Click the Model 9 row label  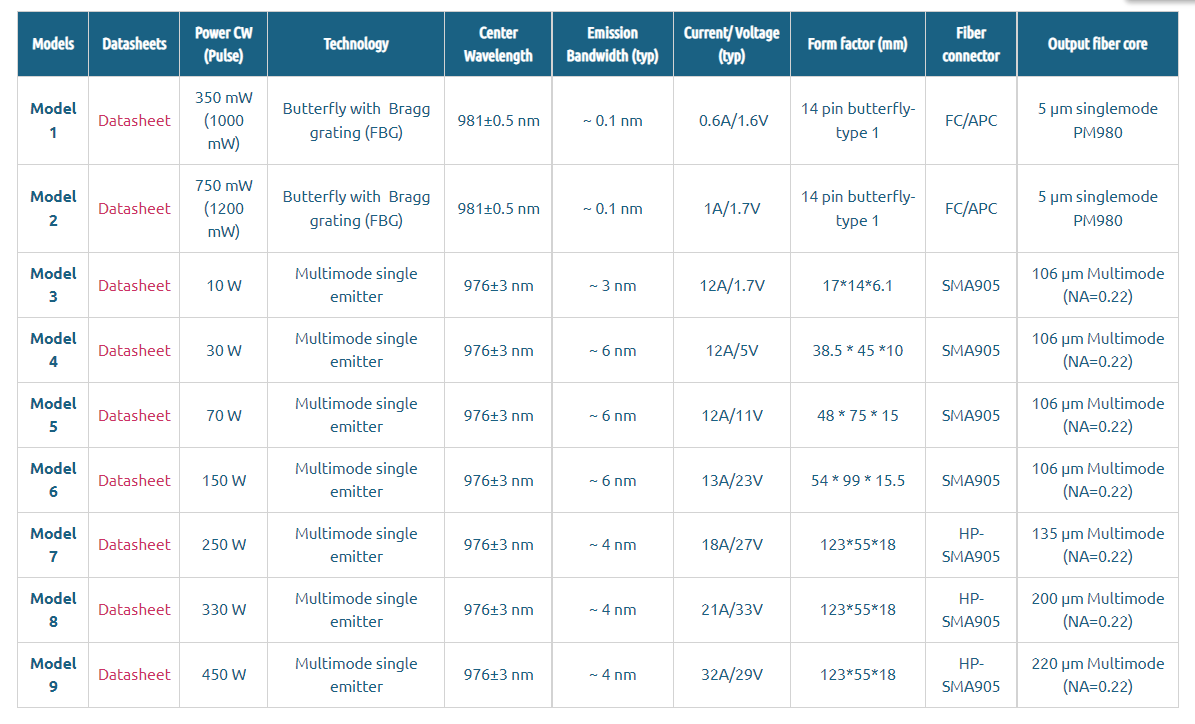point(53,674)
